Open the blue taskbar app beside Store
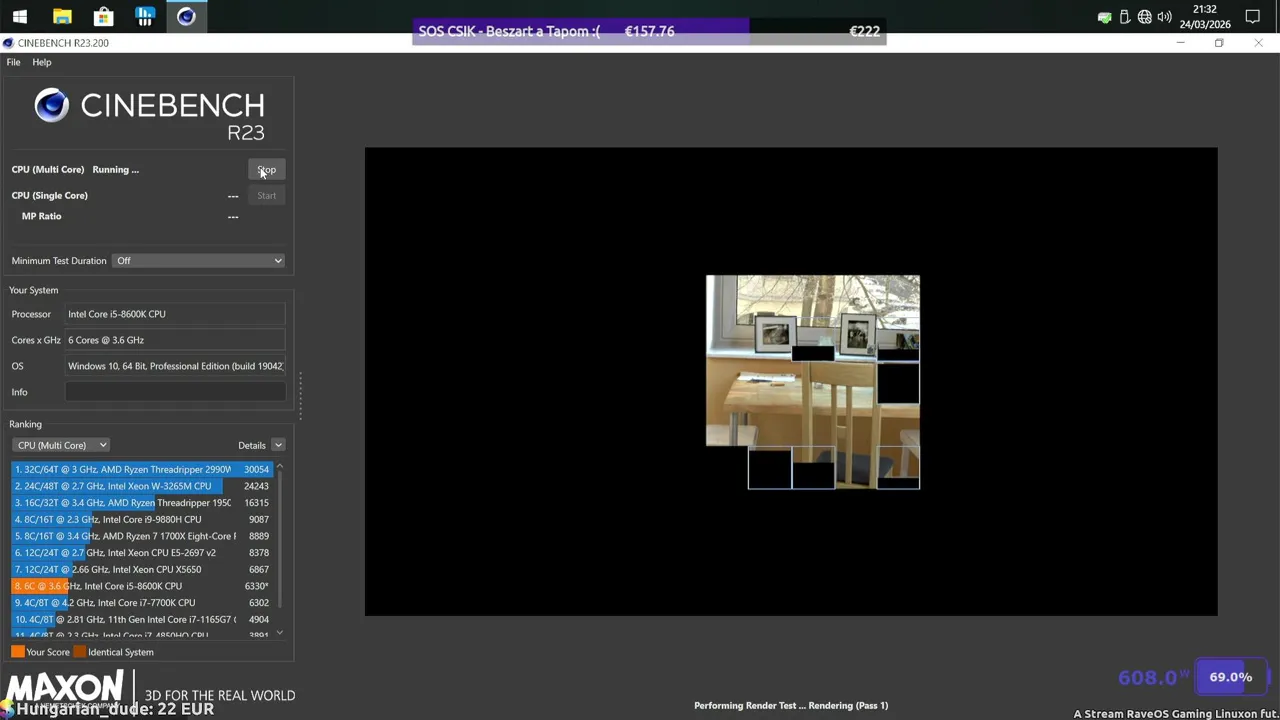Viewport: 1280px width, 720px height. point(145,16)
